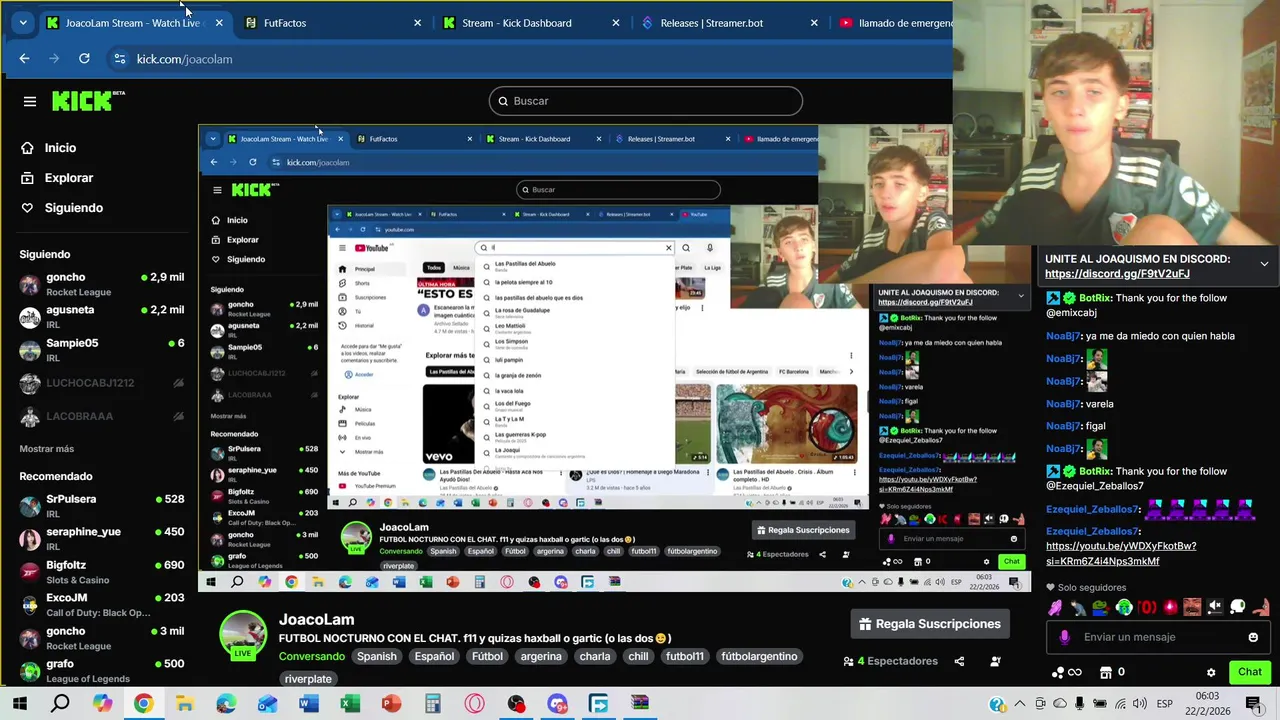Expand Mostrar más under Siguiendo

46,449
